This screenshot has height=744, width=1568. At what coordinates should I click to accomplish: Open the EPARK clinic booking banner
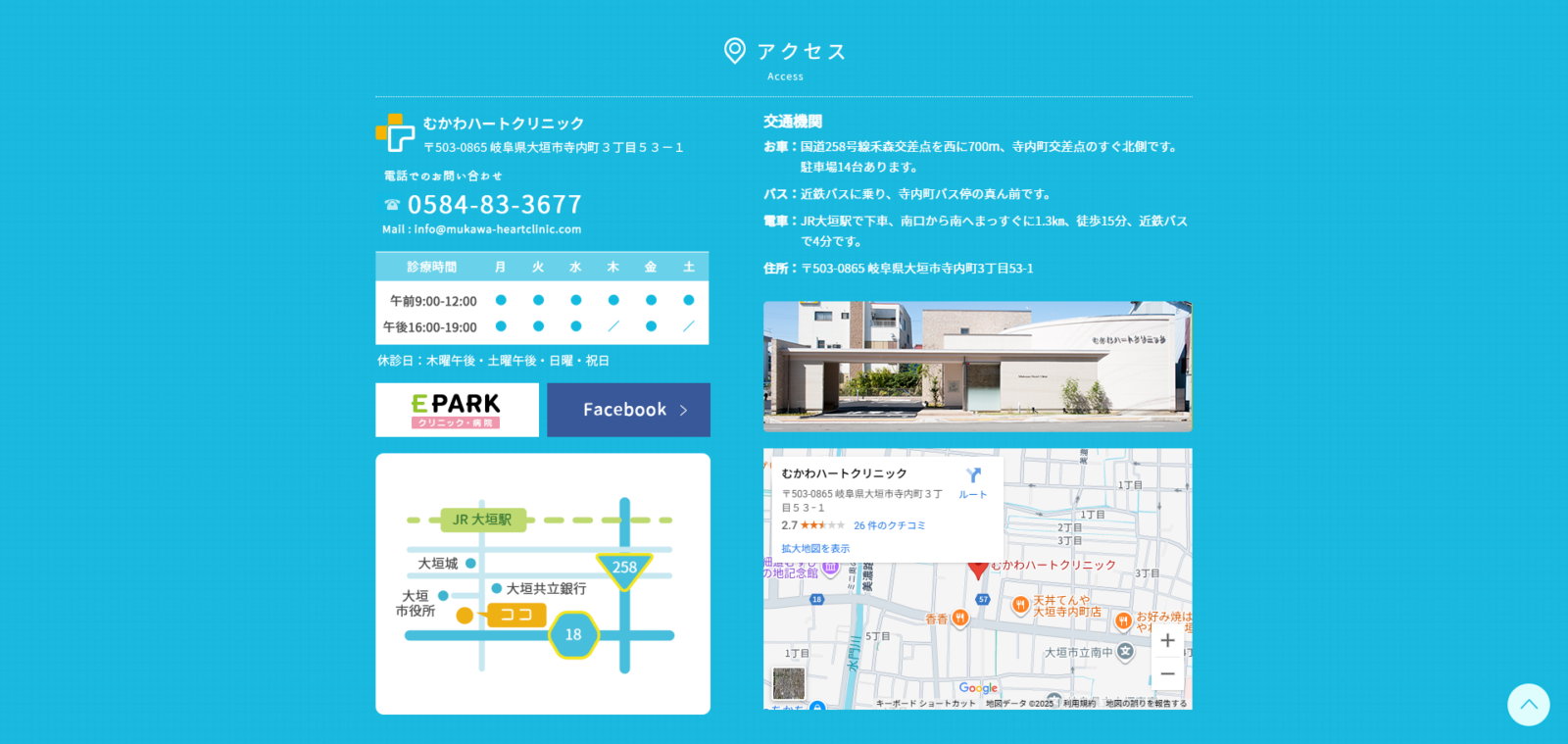coord(457,410)
